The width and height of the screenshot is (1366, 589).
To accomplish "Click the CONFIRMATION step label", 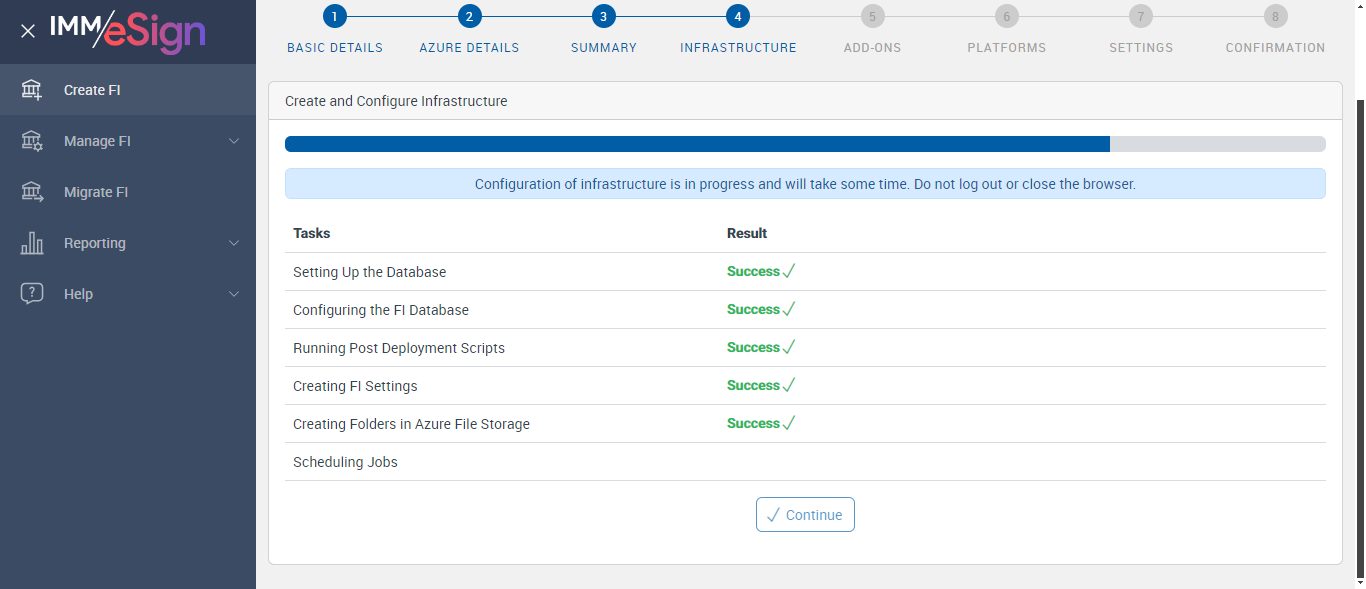I will tap(1275, 48).
